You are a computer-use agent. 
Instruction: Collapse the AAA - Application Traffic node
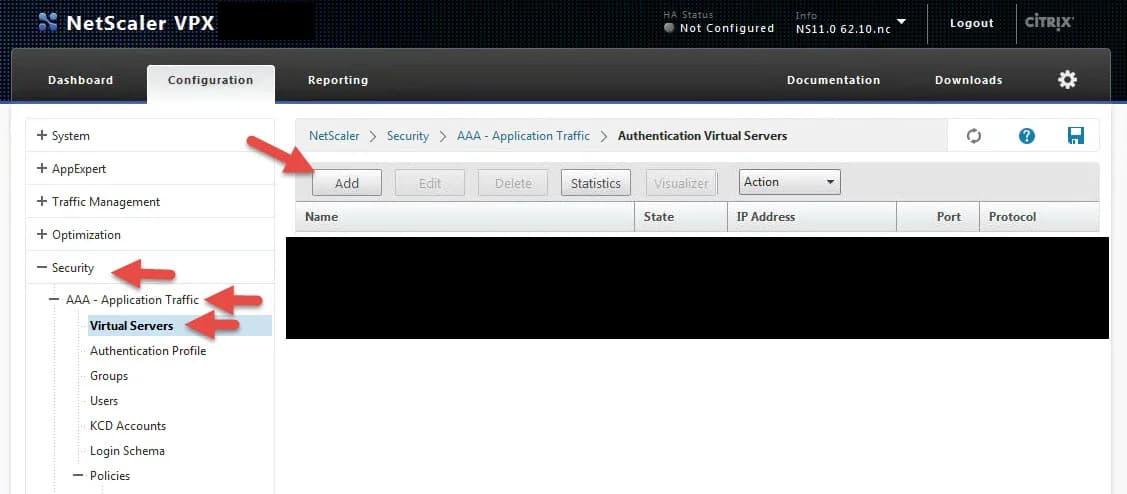(54, 301)
